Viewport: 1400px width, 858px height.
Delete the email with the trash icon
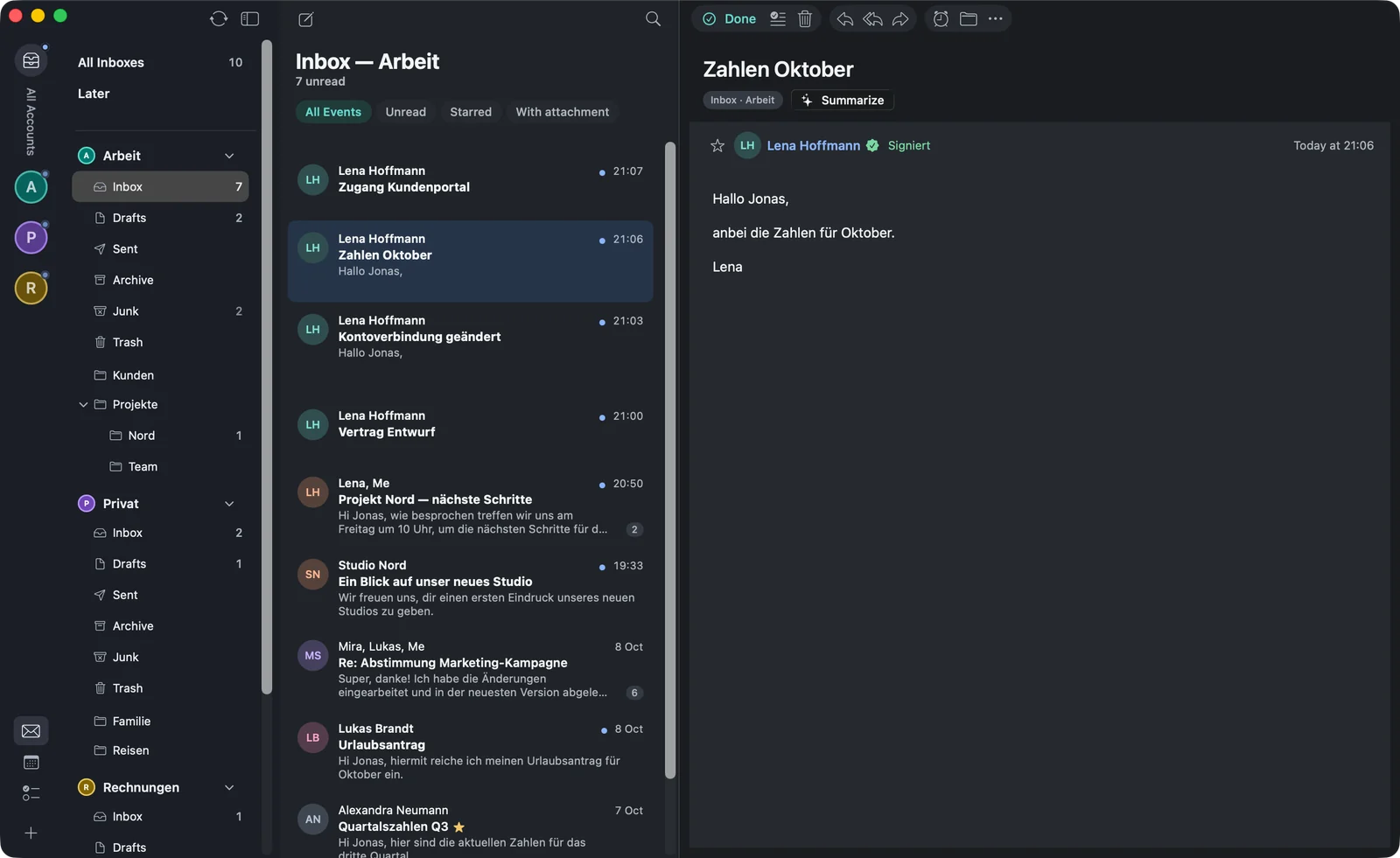(x=805, y=18)
